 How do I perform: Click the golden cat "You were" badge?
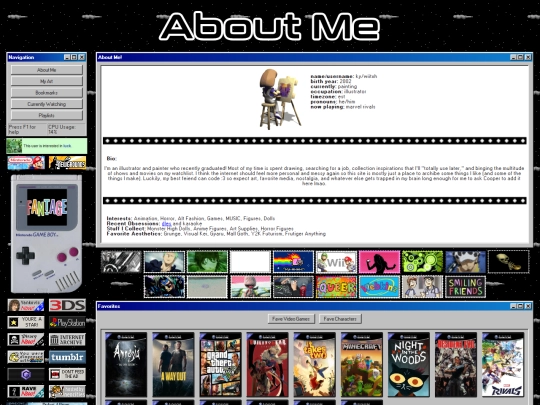(26, 357)
